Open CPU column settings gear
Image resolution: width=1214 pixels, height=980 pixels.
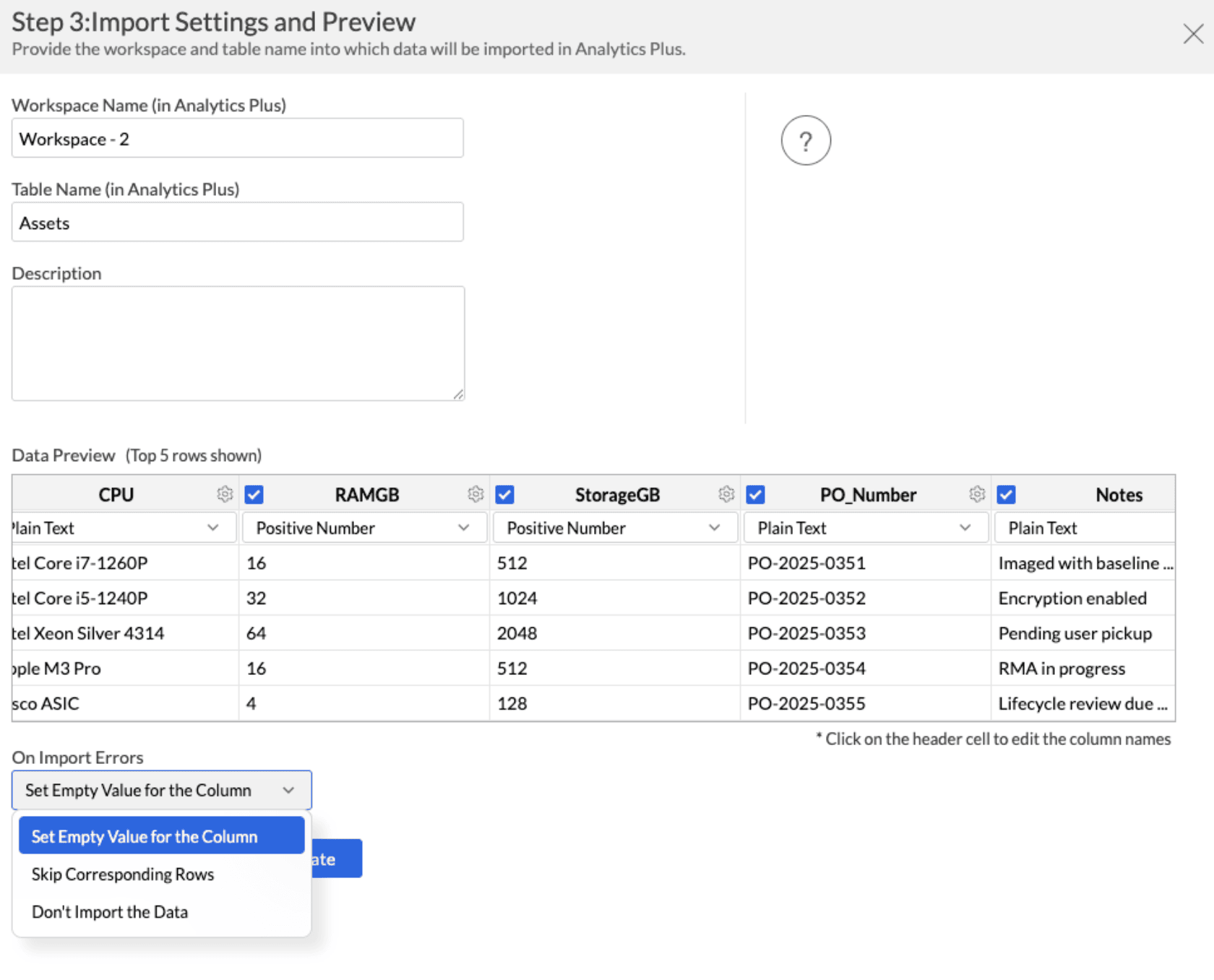point(225,494)
